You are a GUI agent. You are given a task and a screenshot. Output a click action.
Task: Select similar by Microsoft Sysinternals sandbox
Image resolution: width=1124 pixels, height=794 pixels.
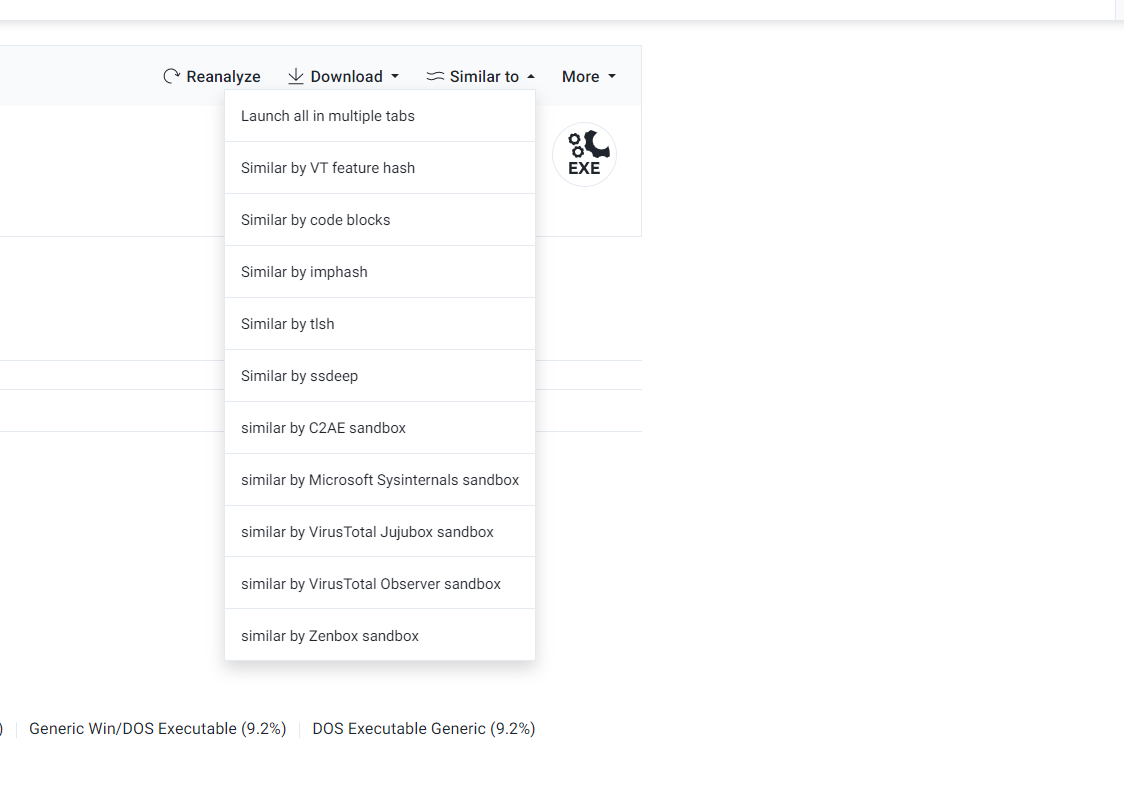point(380,480)
